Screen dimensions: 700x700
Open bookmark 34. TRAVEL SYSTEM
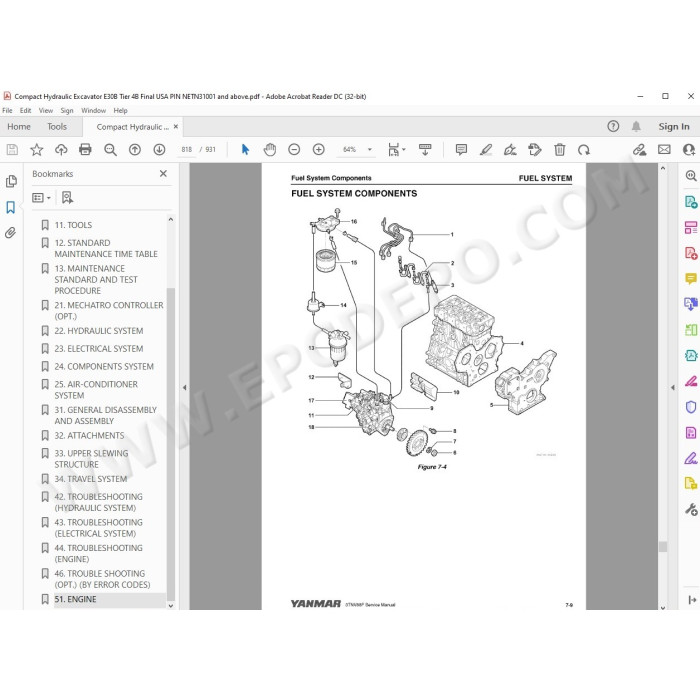(x=91, y=479)
